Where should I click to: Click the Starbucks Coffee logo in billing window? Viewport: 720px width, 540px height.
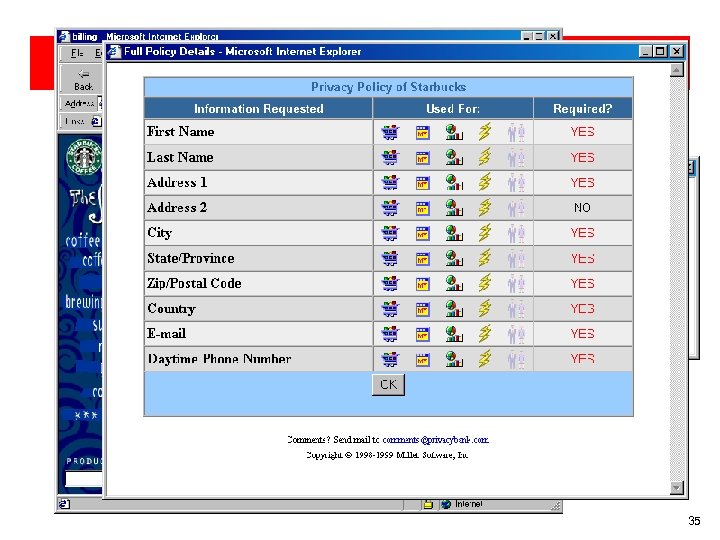pyautogui.click(x=84, y=158)
